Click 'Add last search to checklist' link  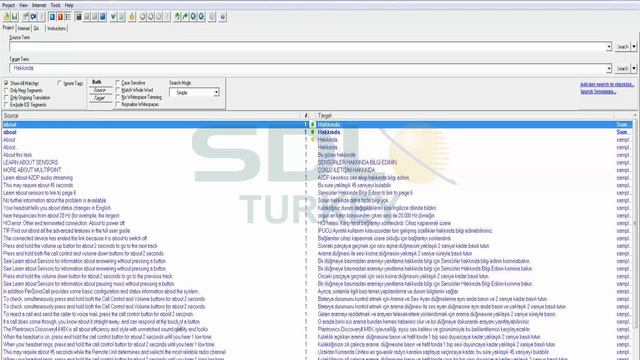pyautogui.click(x=607, y=84)
